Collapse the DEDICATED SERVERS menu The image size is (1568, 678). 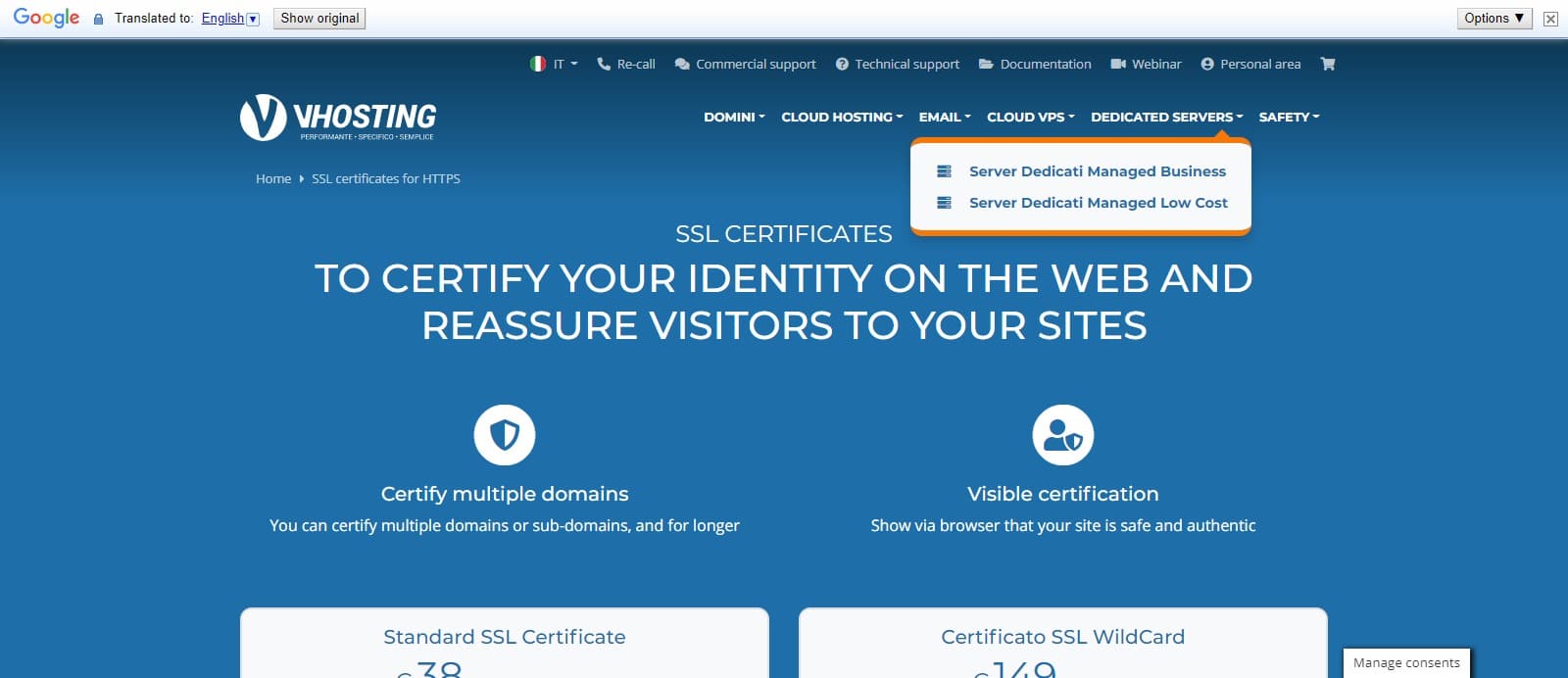pyautogui.click(x=1166, y=117)
